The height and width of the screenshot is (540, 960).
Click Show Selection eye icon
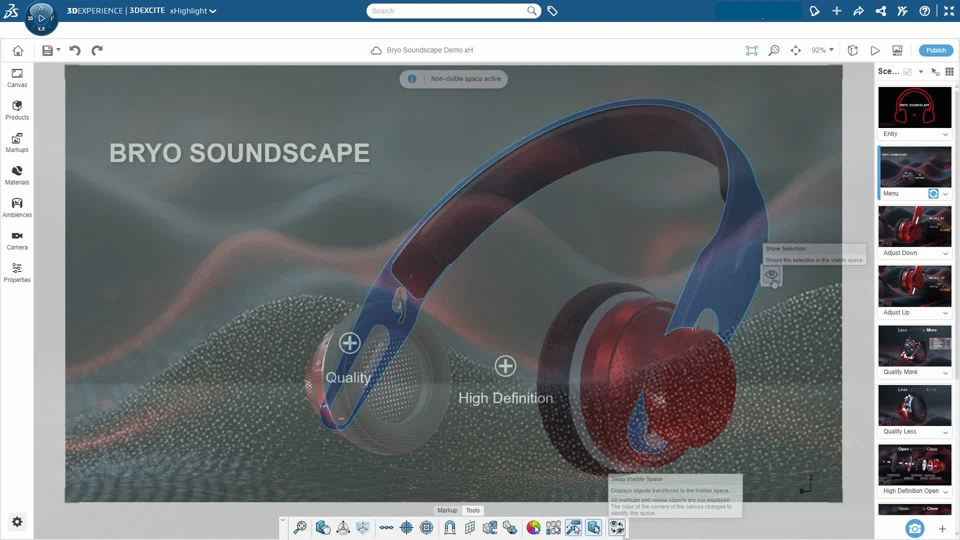point(771,275)
